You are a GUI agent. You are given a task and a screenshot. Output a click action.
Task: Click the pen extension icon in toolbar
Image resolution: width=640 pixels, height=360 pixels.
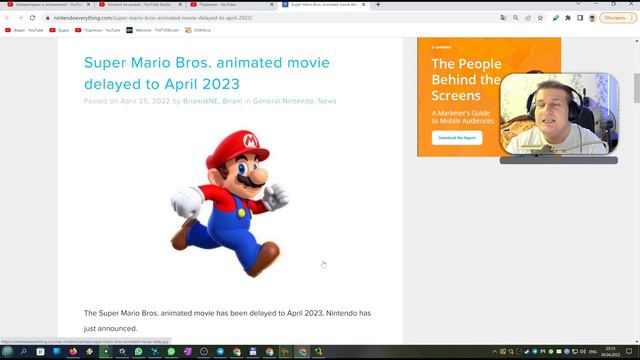click(556, 18)
